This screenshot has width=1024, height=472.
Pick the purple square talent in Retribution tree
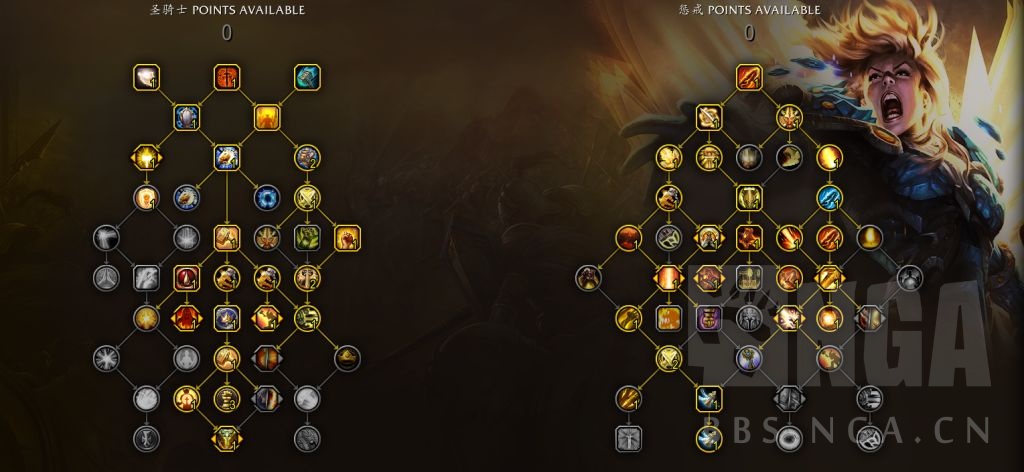pos(709,319)
